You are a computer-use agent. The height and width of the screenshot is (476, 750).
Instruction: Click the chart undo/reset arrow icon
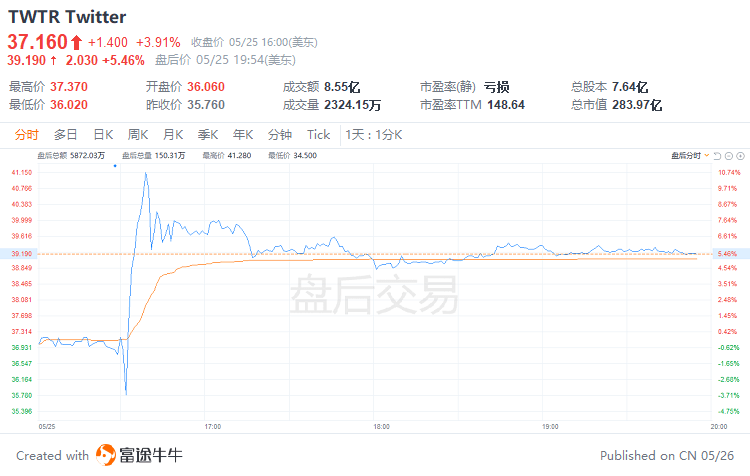tap(717, 156)
